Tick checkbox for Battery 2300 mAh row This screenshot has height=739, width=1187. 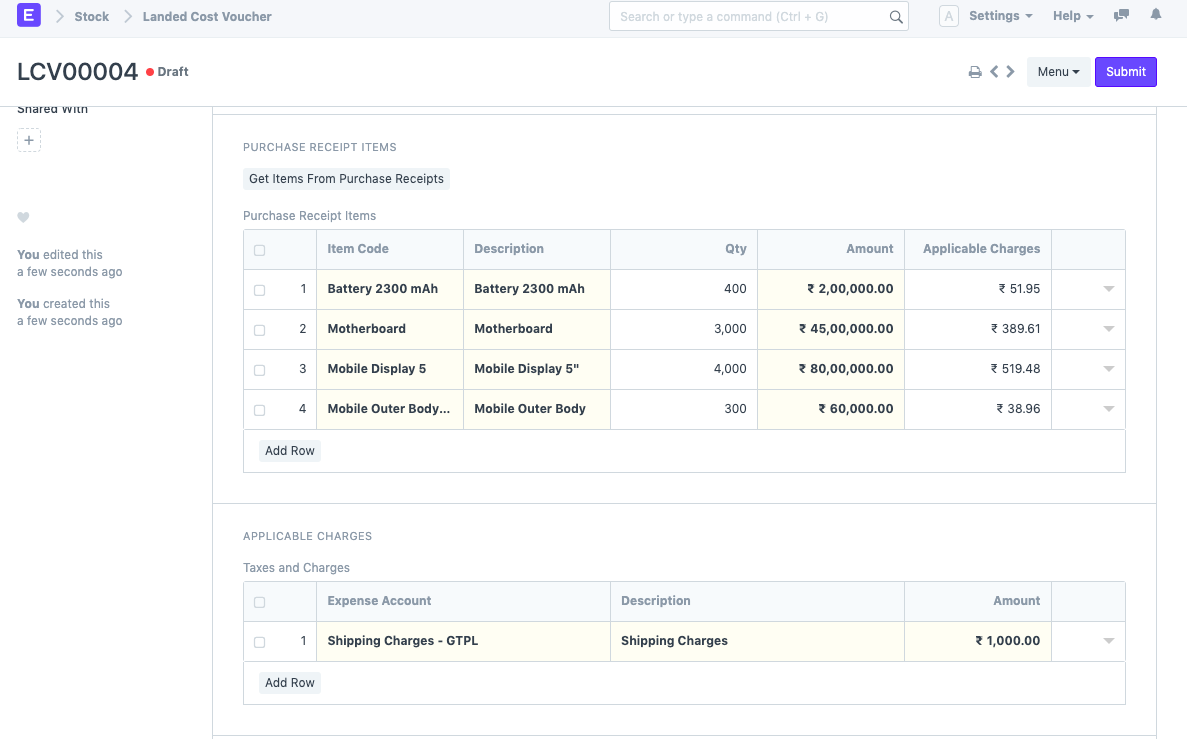(x=260, y=290)
